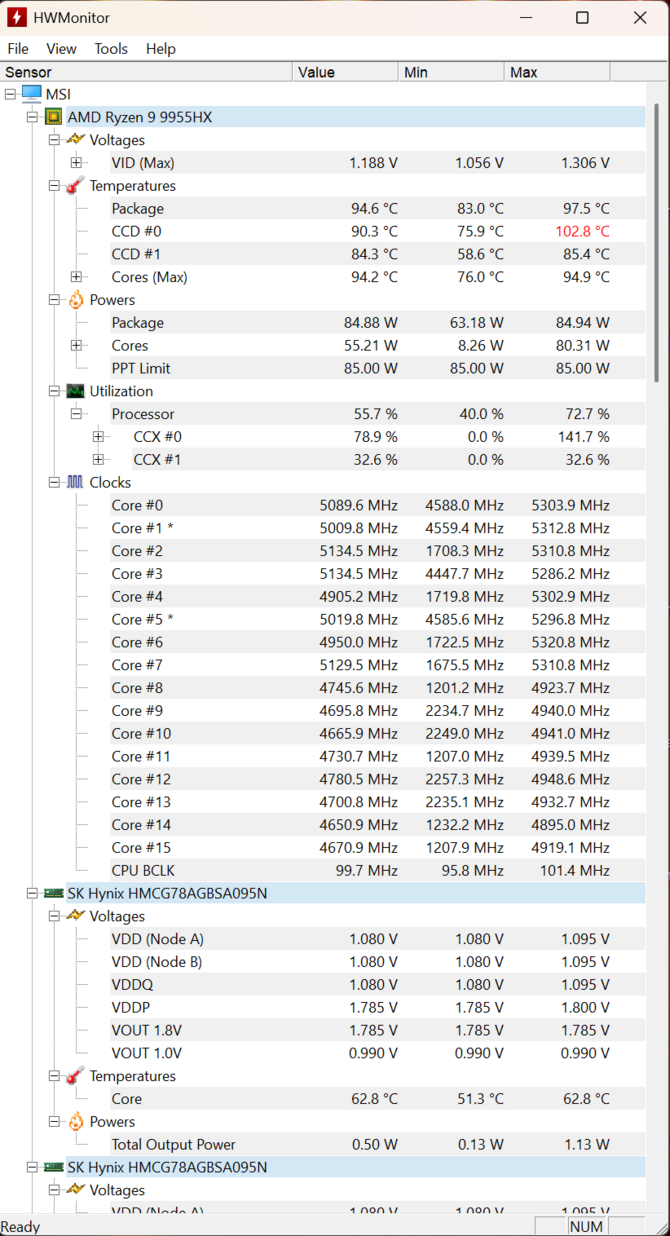This screenshot has height=1236, width=670.
Task: Click the SK Hynix Temperatures thermometer icon
Action: coord(76,1076)
